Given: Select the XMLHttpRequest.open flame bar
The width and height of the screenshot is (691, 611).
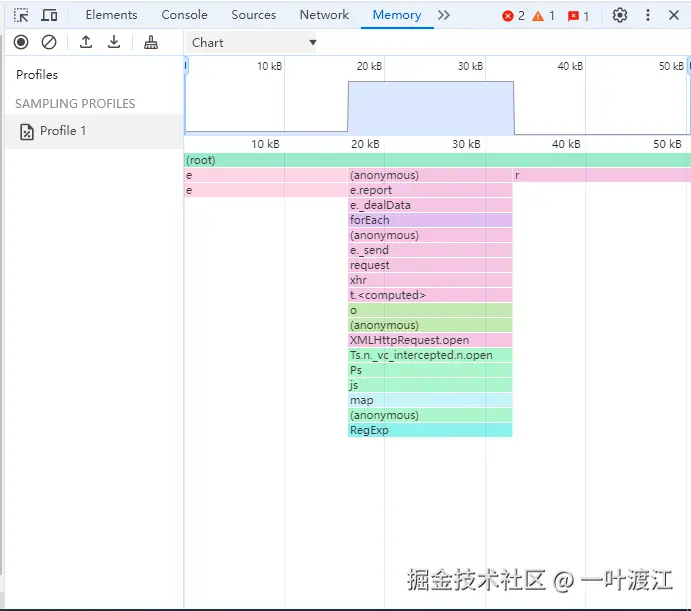Looking at the screenshot, I should (x=430, y=340).
